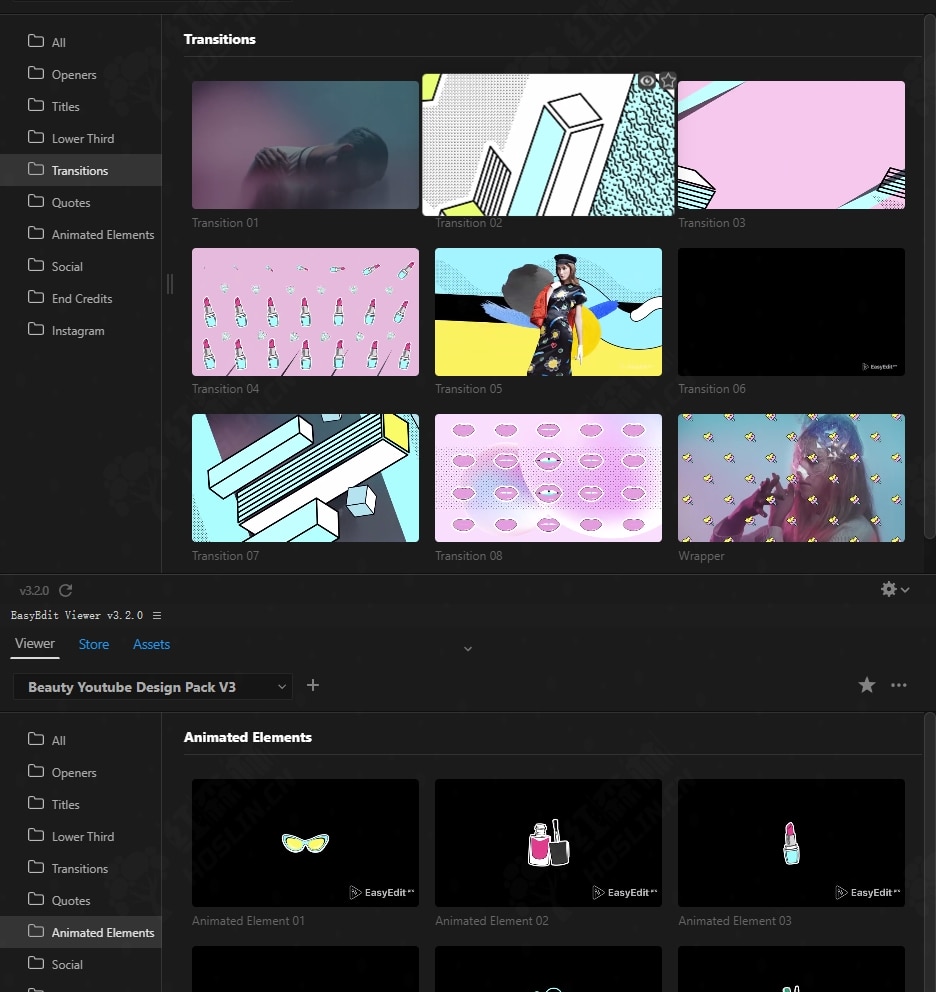
Task: Select the Transition 01 thumbnail
Action: click(305, 145)
